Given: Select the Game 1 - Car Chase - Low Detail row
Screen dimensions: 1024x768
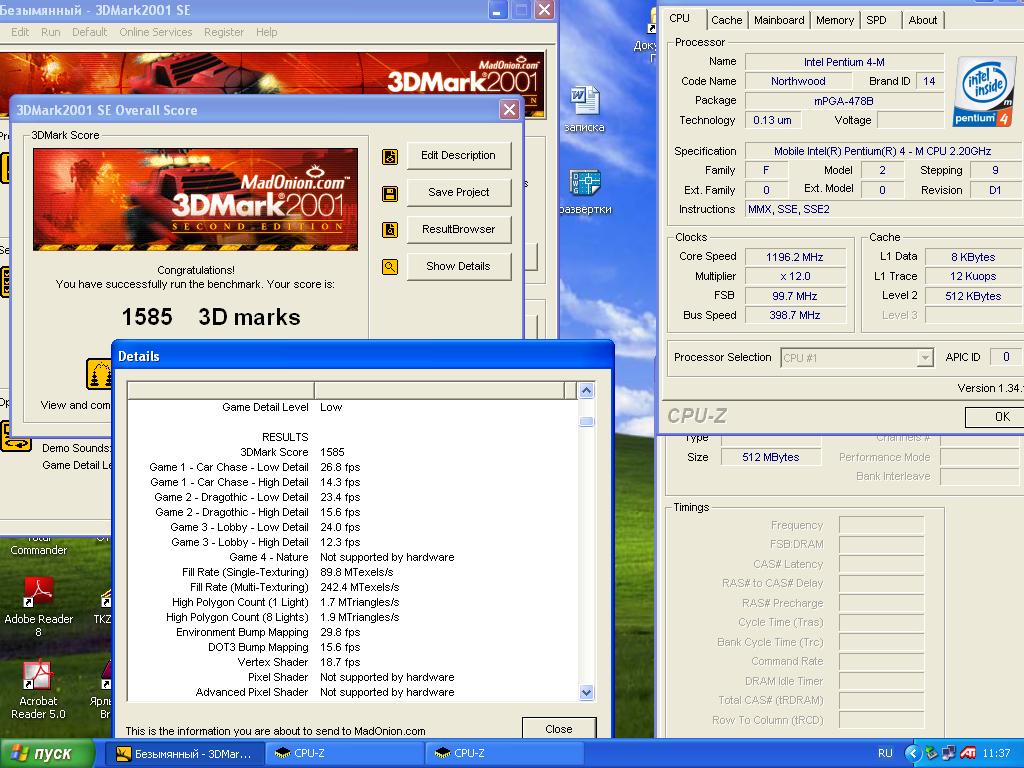Looking at the screenshot, I should 353,467.
